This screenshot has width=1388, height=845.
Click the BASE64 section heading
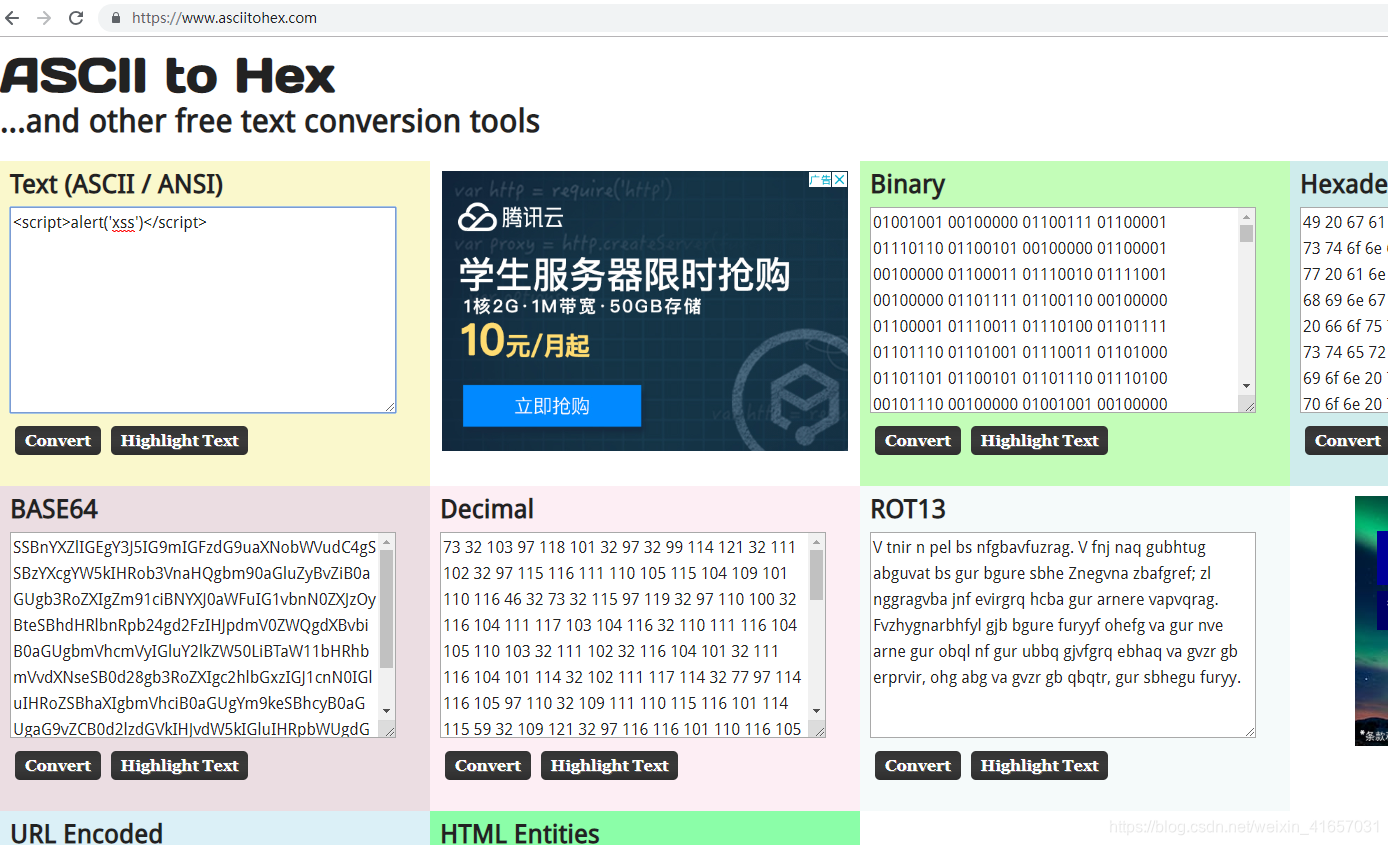[54, 510]
